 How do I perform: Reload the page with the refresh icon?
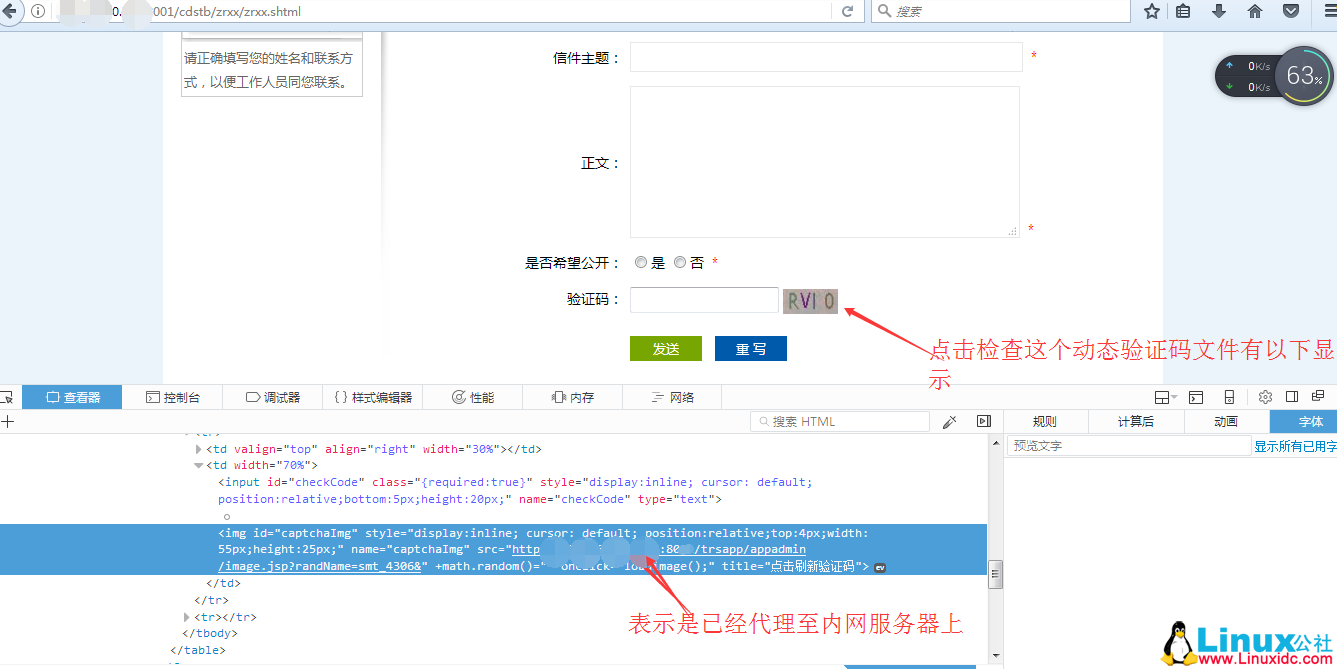847,12
